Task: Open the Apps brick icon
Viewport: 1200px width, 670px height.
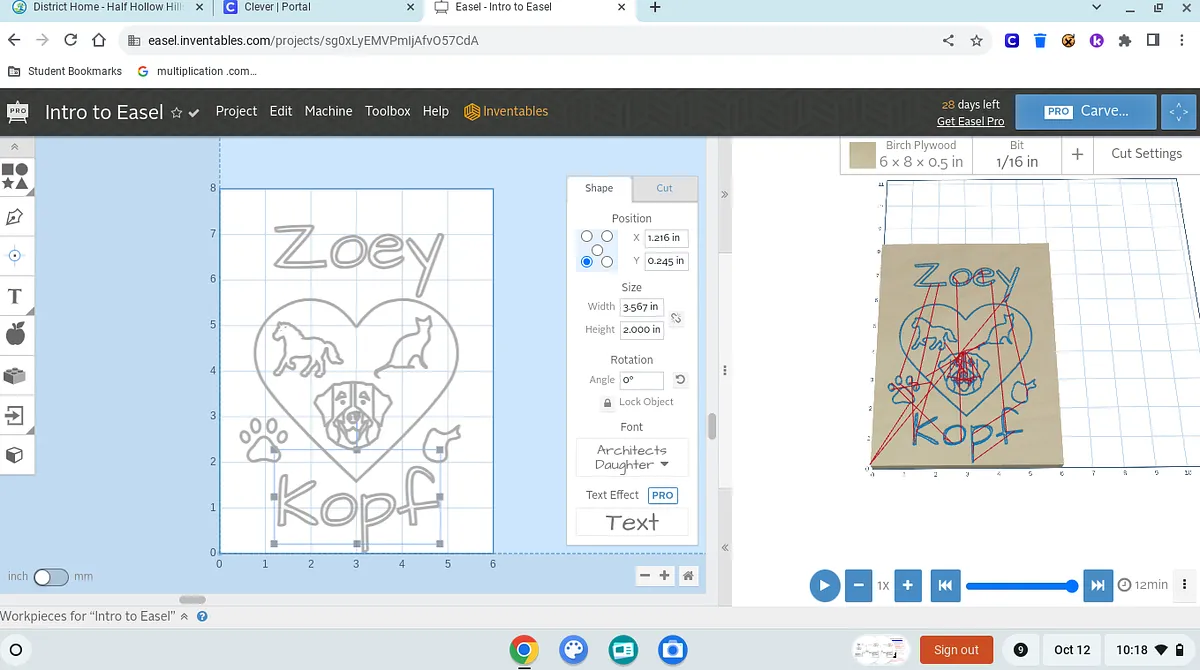Action: (15, 376)
